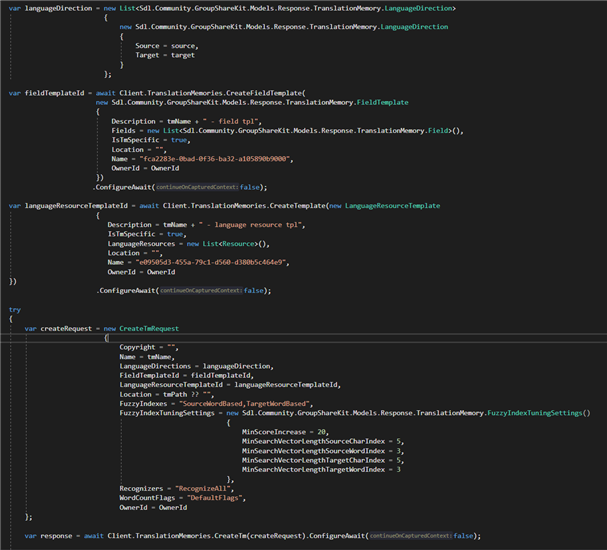This screenshot has height=550, width=607.
Task: Click 'CreateTm(createRequest)' method call
Action: click(260, 536)
